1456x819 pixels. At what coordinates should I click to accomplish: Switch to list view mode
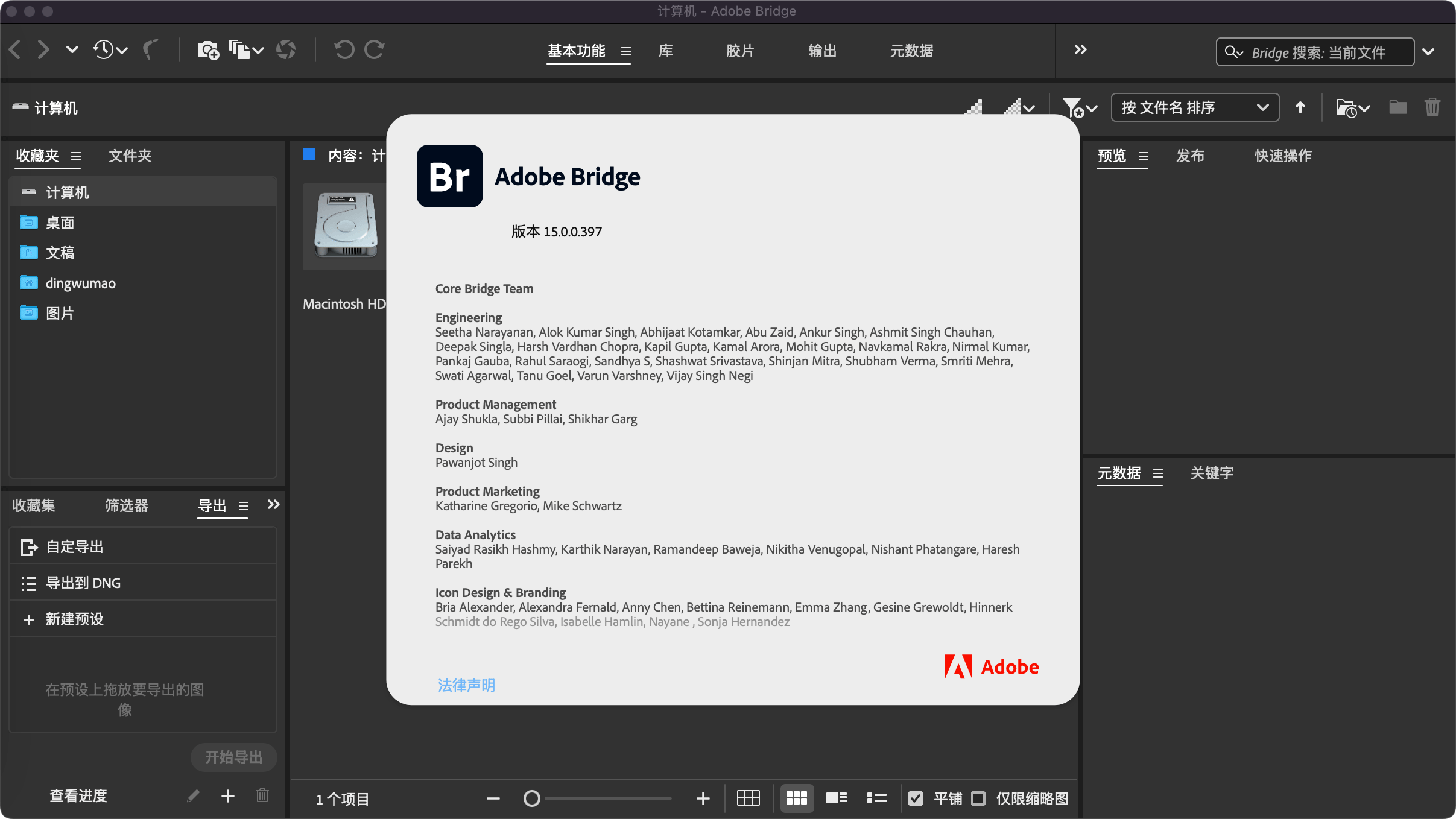pos(876,798)
